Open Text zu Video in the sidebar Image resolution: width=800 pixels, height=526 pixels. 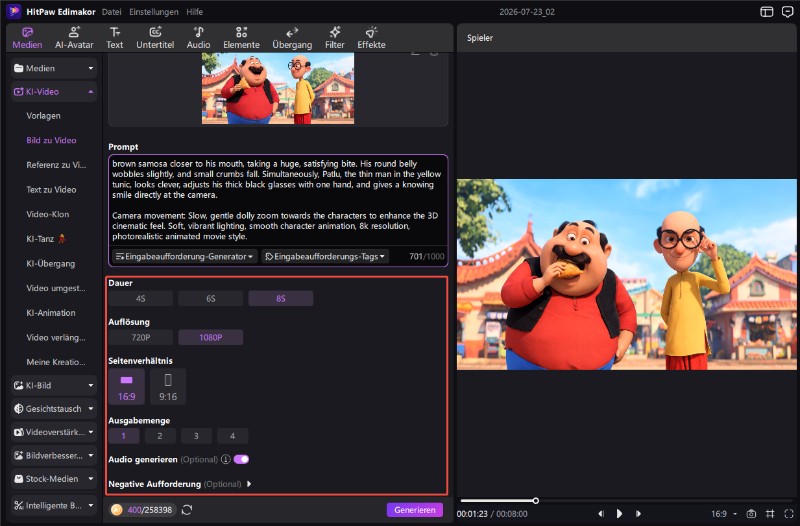point(51,190)
